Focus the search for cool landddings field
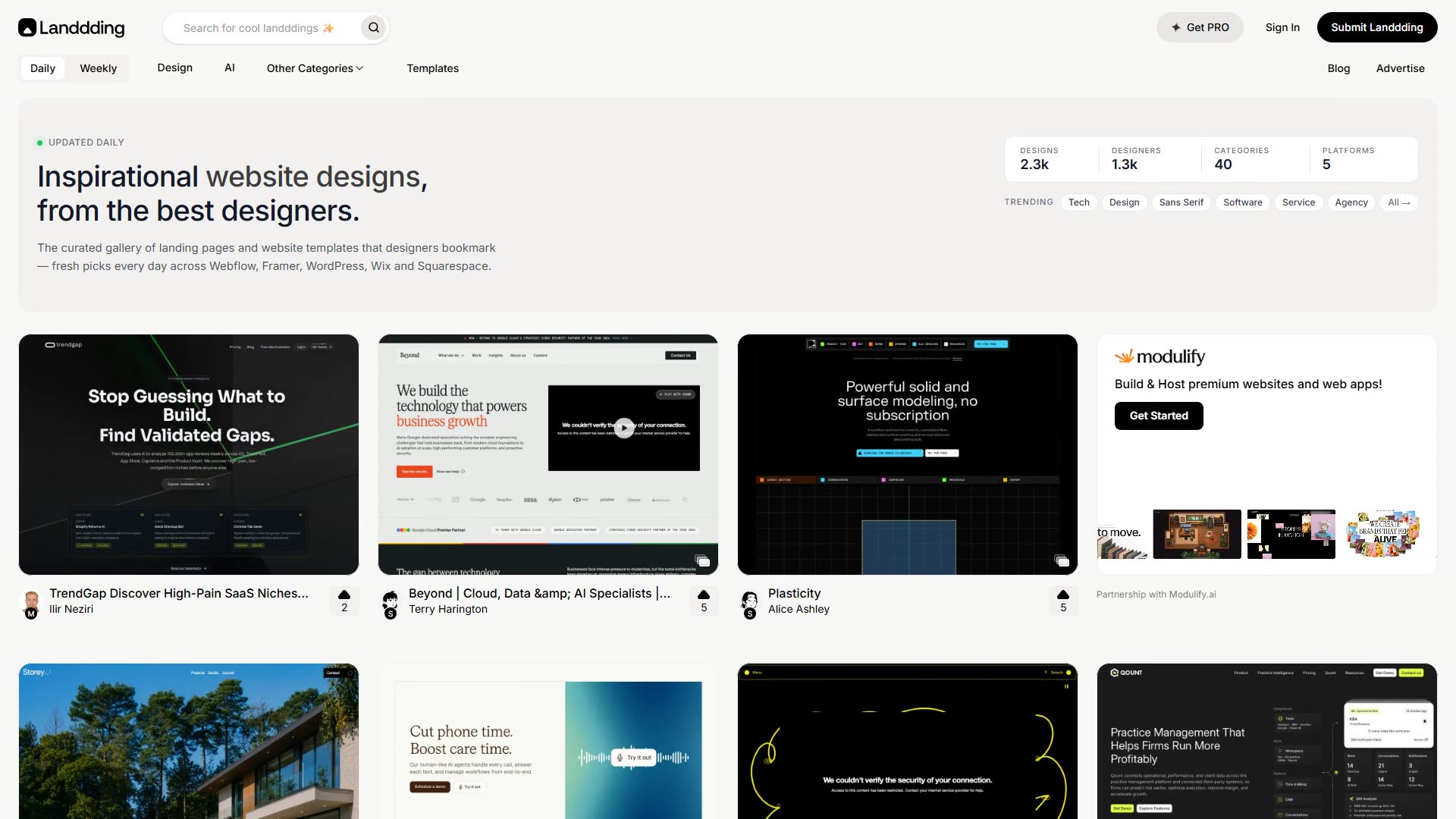1456x819 pixels. tap(262, 28)
